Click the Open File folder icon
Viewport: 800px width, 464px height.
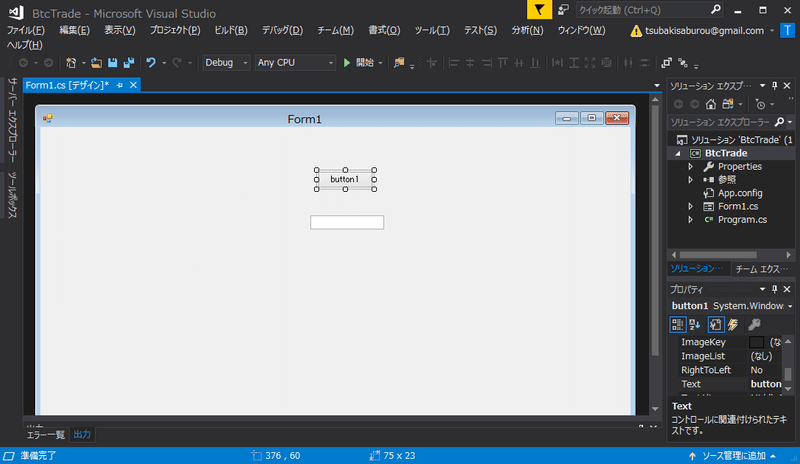tap(96, 63)
